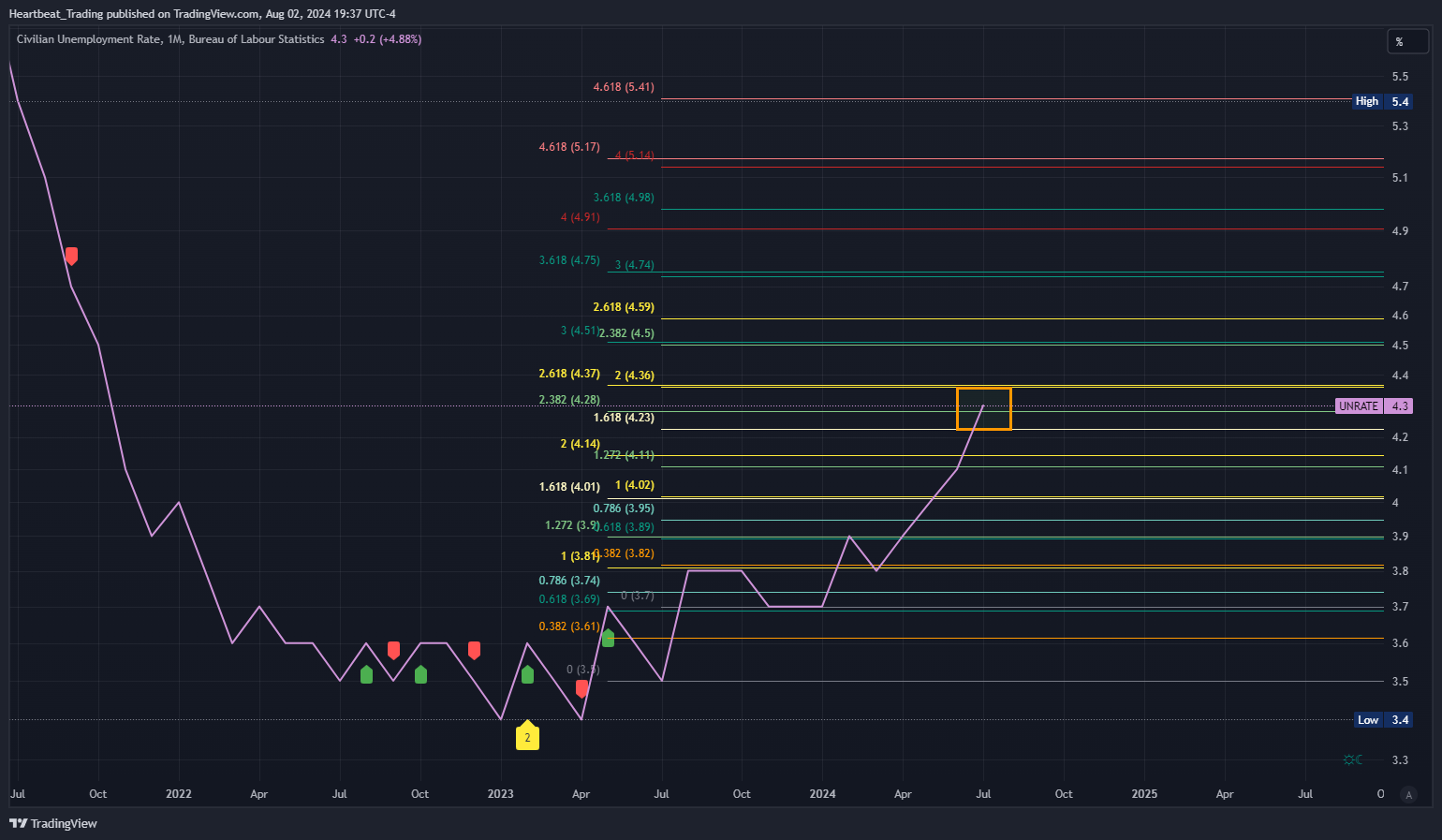Select the red marker near September 2022
This screenshot has width=1442, height=840.
[x=393, y=650]
